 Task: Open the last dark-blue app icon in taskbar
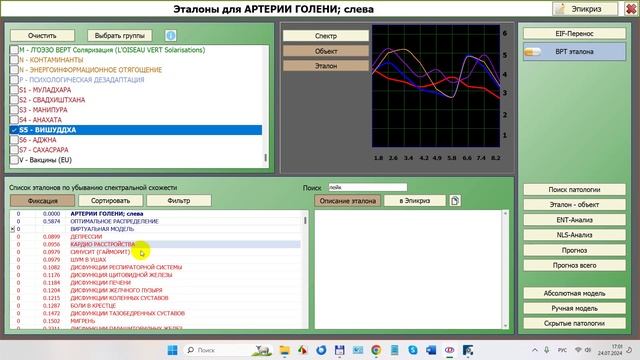click(x=468, y=350)
